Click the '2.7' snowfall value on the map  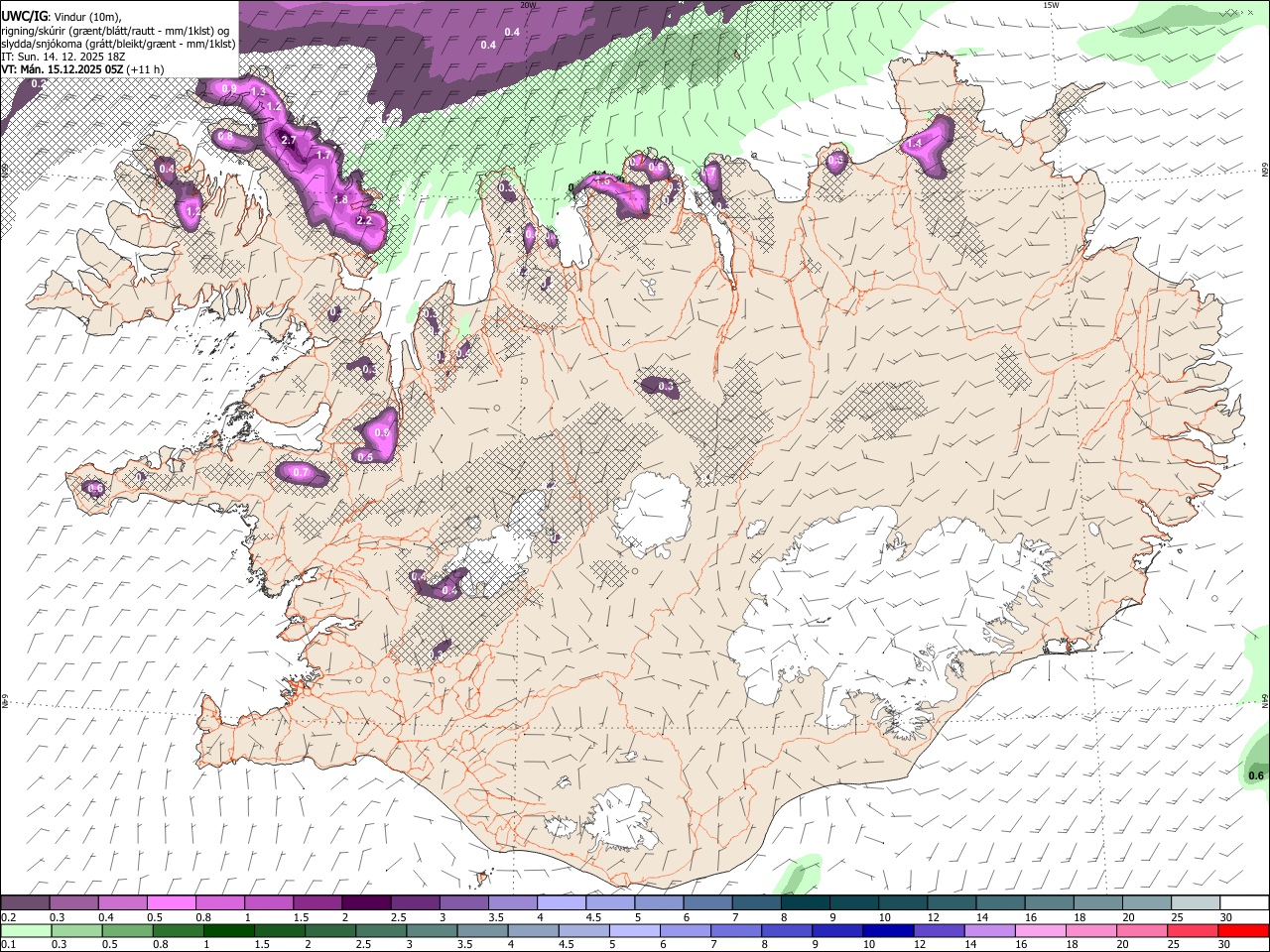click(x=290, y=141)
